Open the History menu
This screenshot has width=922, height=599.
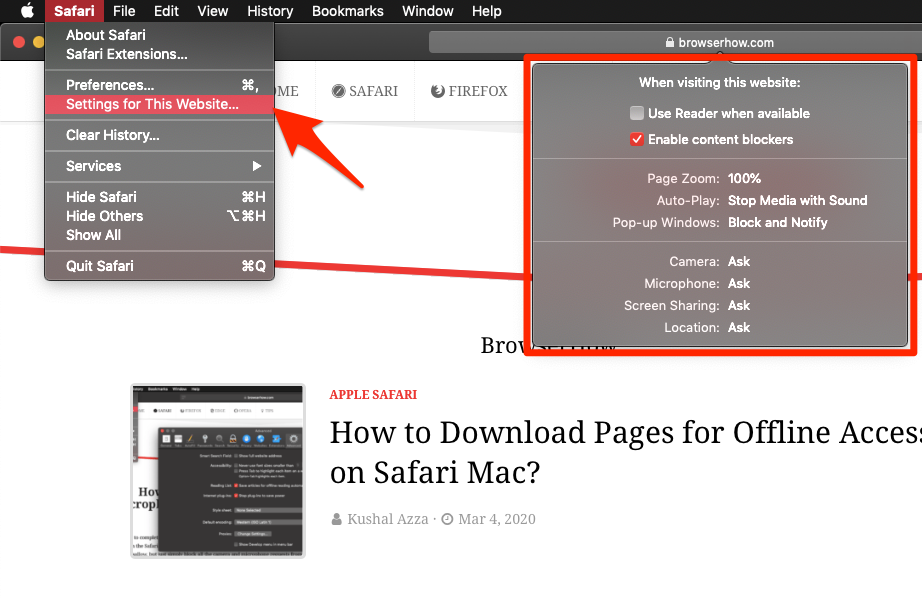coord(270,11)
